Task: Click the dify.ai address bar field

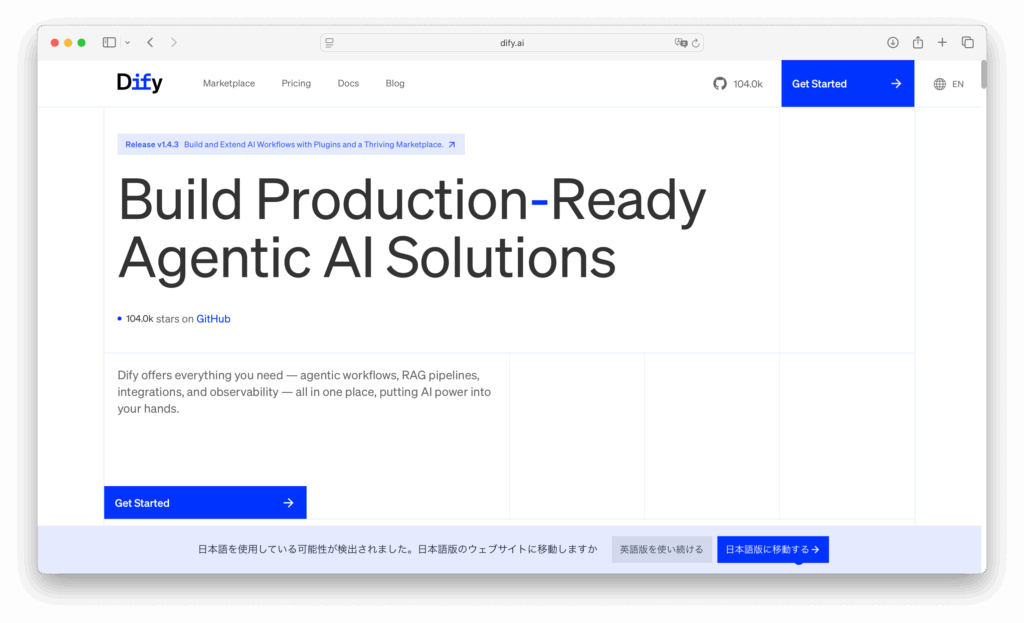Action: pyautogui.click(x=512, y=43)
